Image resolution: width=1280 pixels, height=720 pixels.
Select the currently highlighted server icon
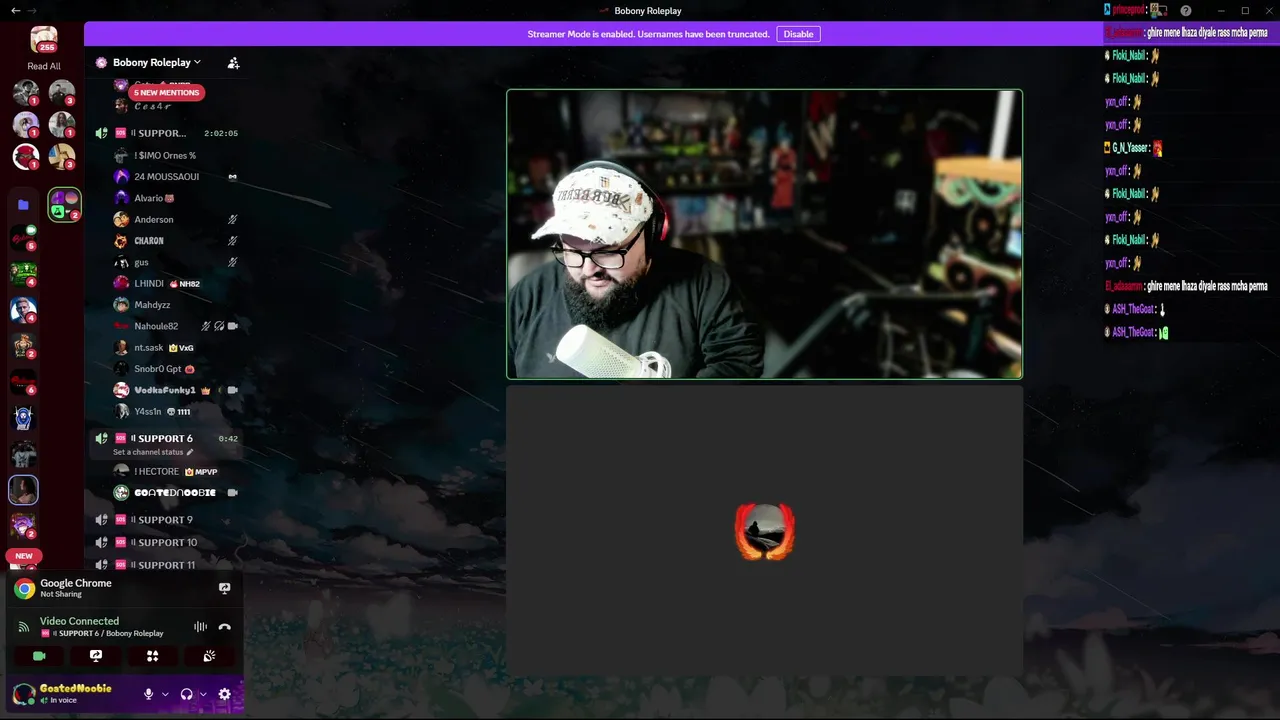click(x=23, y=490)
